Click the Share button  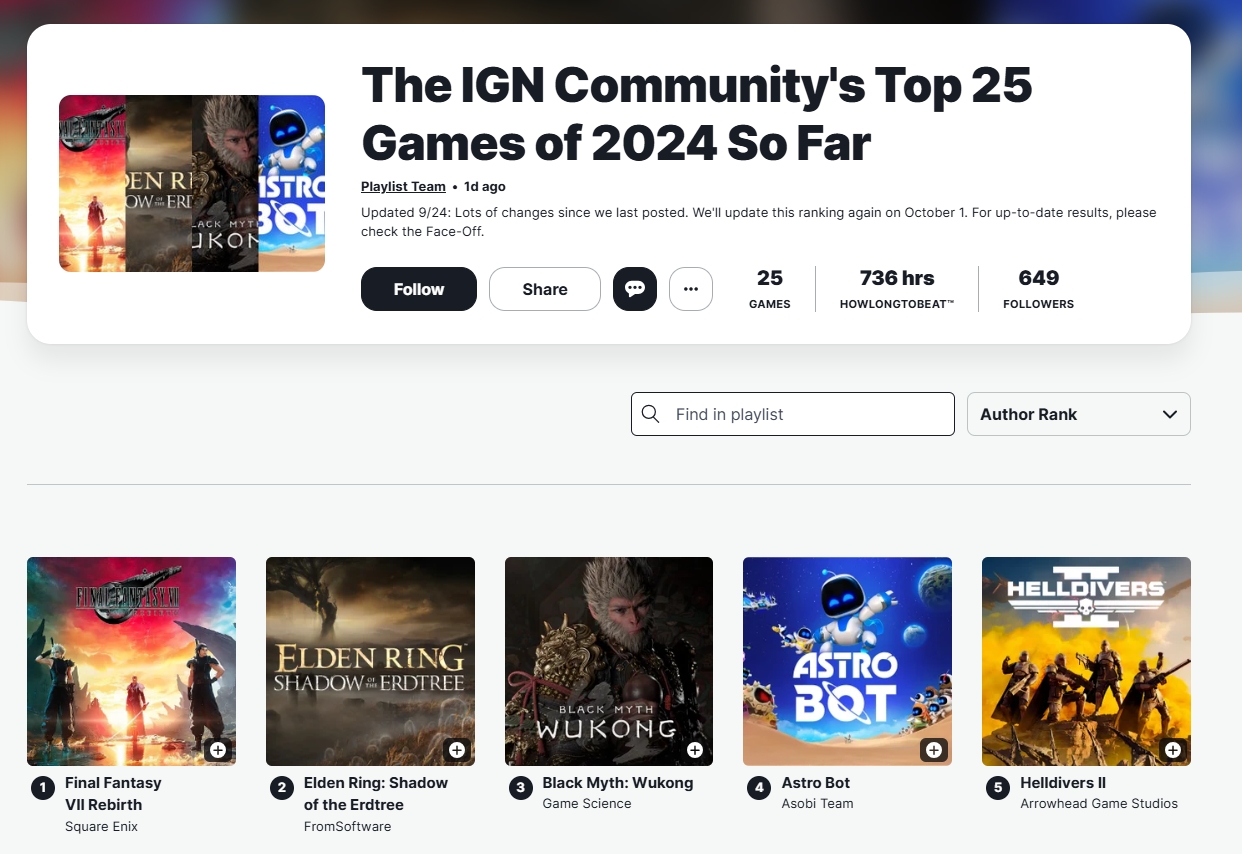545,289
